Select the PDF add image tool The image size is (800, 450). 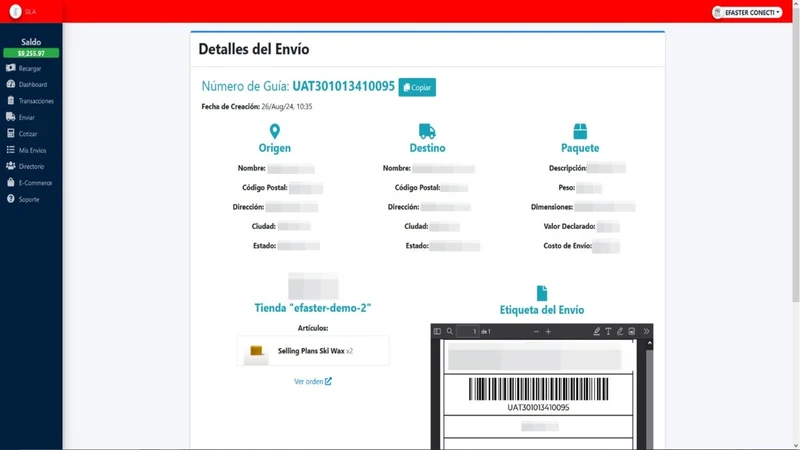[632, 332]
